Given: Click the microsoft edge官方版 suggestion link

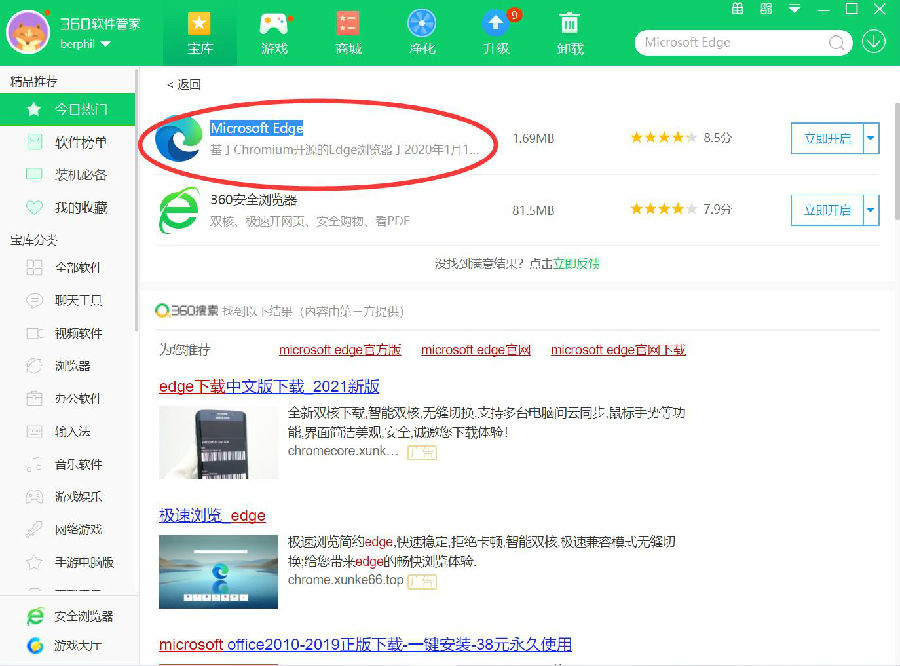Looking at the screenshot, I should click(340, 350).
